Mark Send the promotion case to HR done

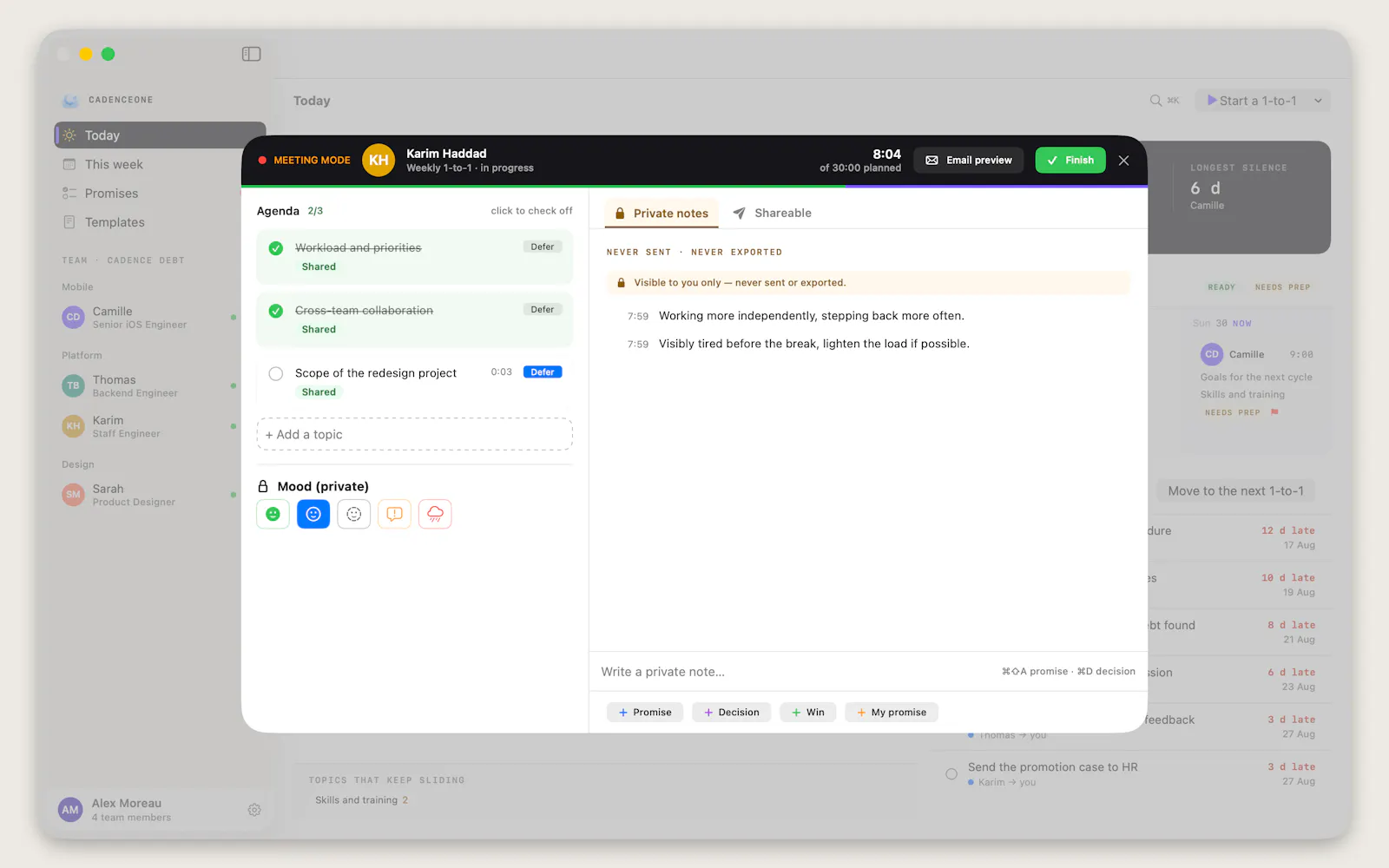[951, 773]
